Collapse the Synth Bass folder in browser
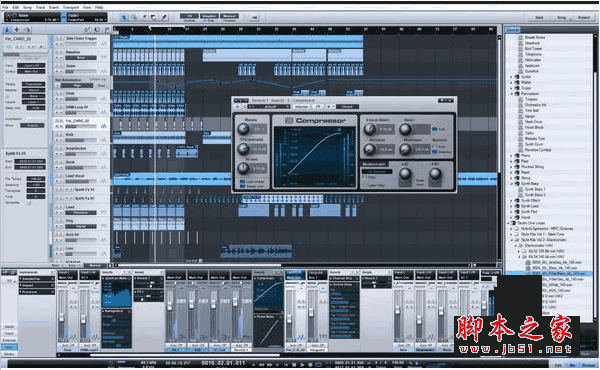Screen dimensions: 600x370 pyautogui.click(x=512, y=184)
